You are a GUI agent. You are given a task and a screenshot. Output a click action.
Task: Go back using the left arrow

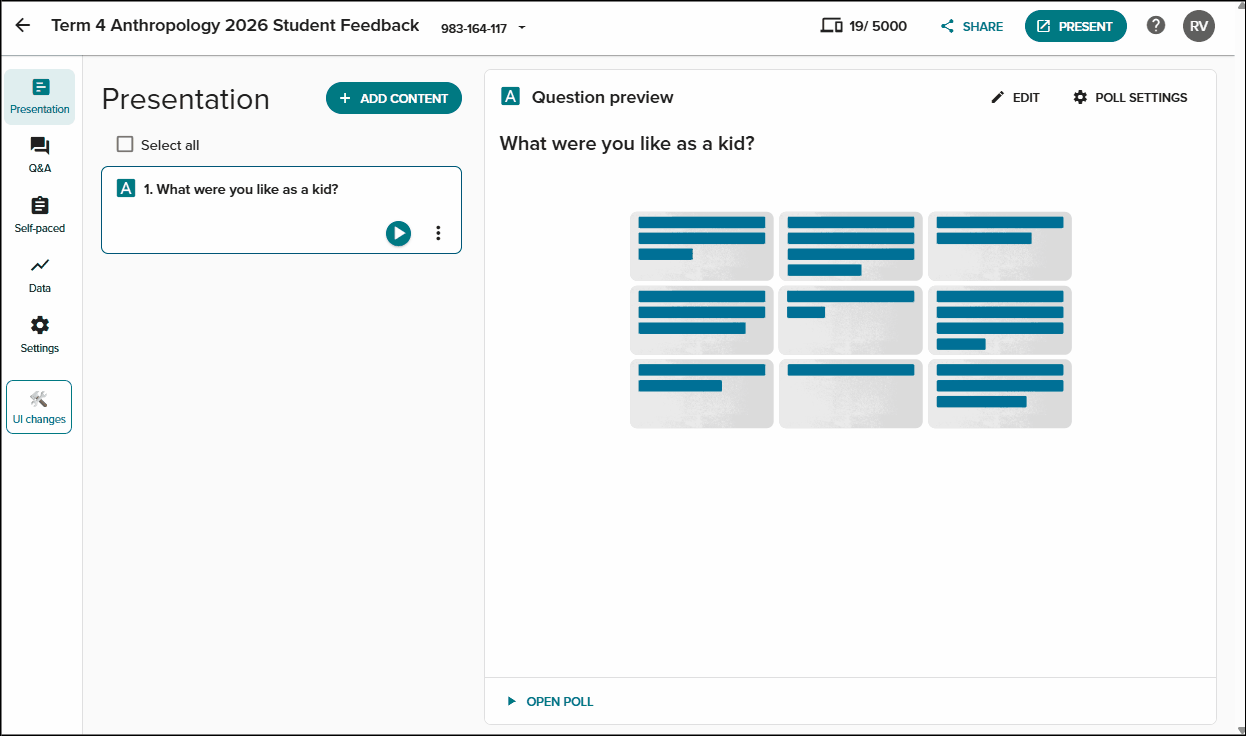[x=22, y=26]
